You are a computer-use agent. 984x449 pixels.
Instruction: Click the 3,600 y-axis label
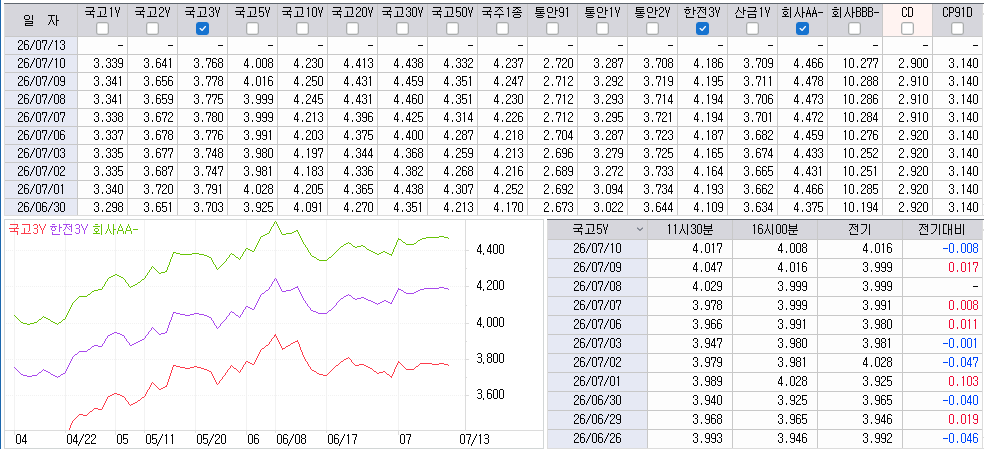point(491,394)
